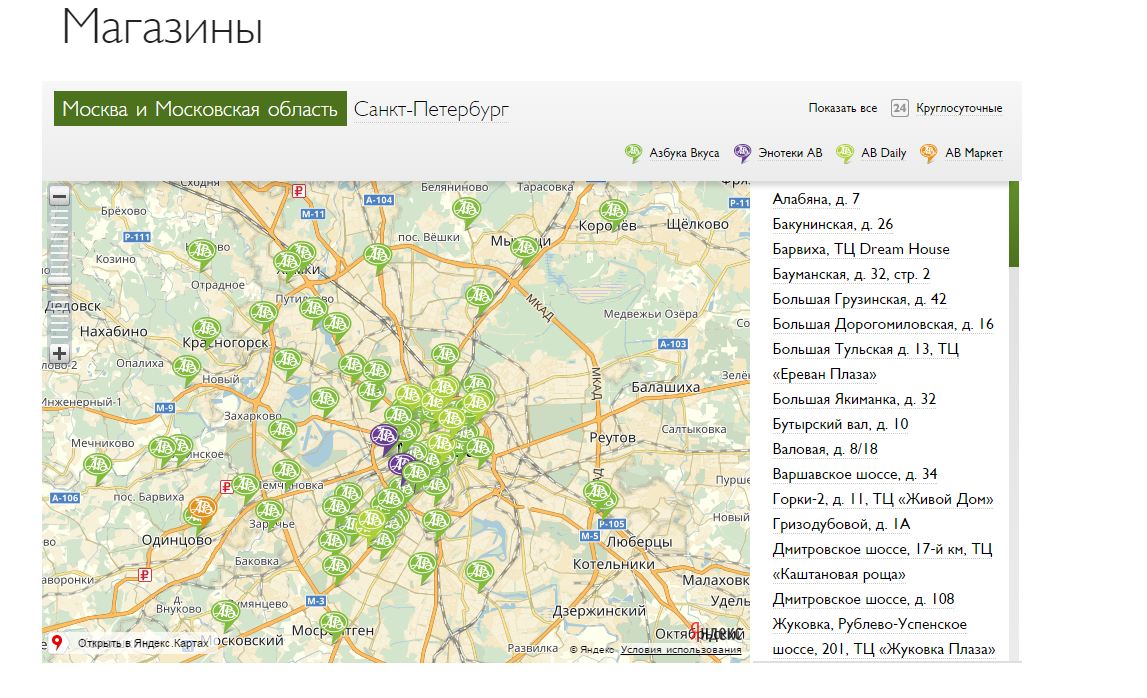
Task: Select the store pin at Мытищи
Action: tap(524, 250)
